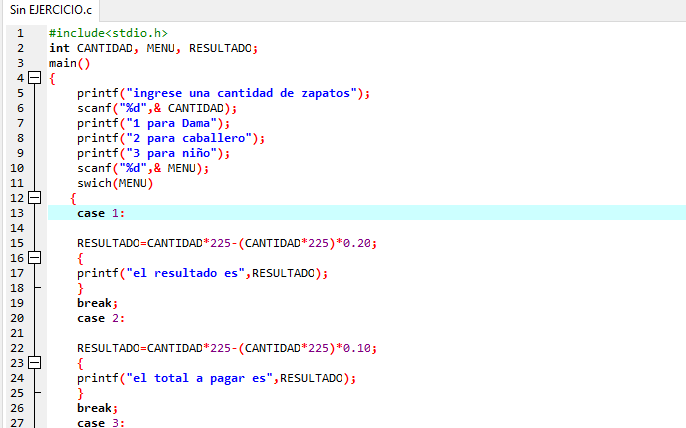This screenshot has height=428, width=686.
Task: Collapse the fold marker on line 4
Action: pos(35,78)
